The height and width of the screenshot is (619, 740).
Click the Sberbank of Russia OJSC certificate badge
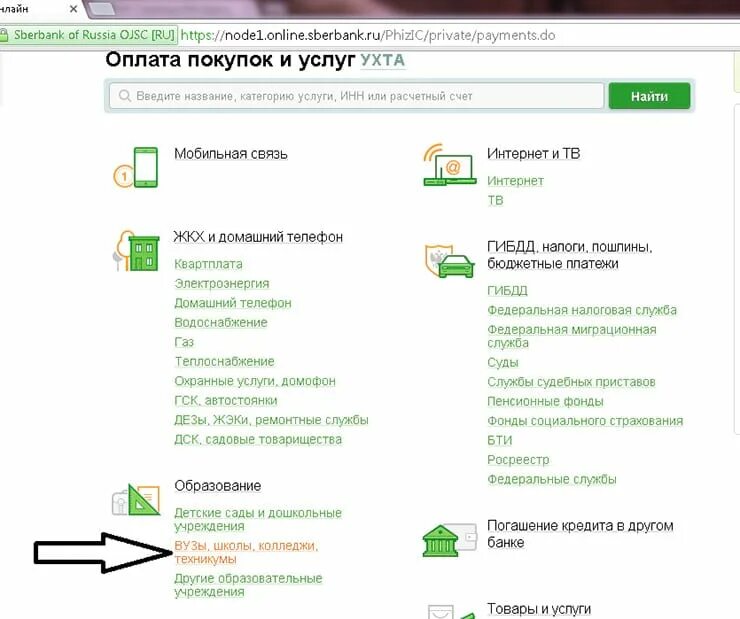point(89,35)
